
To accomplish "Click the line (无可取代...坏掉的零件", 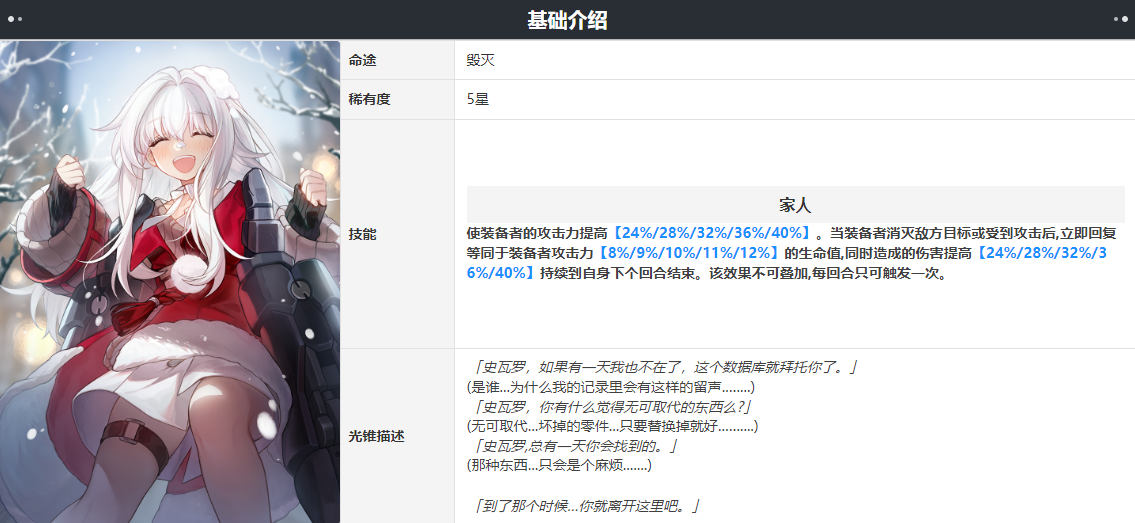I will click(x=612, y=426).
